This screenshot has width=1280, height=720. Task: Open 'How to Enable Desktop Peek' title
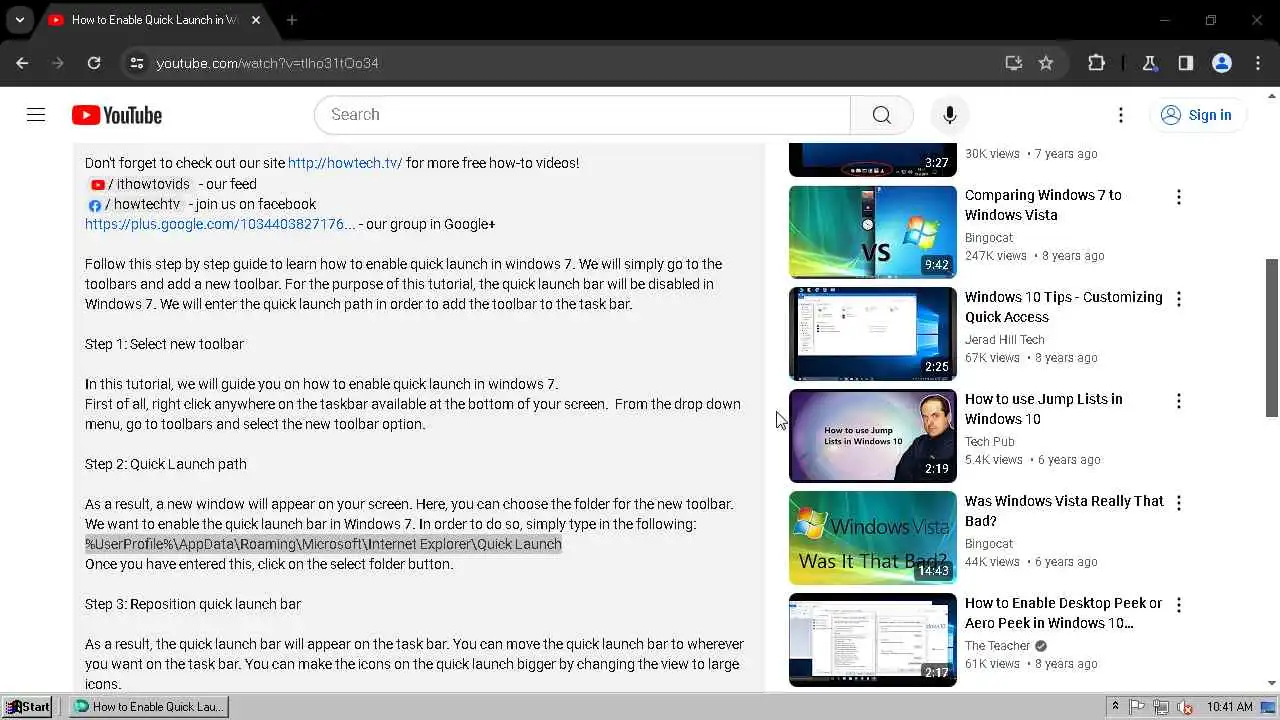coord(1063,613)
